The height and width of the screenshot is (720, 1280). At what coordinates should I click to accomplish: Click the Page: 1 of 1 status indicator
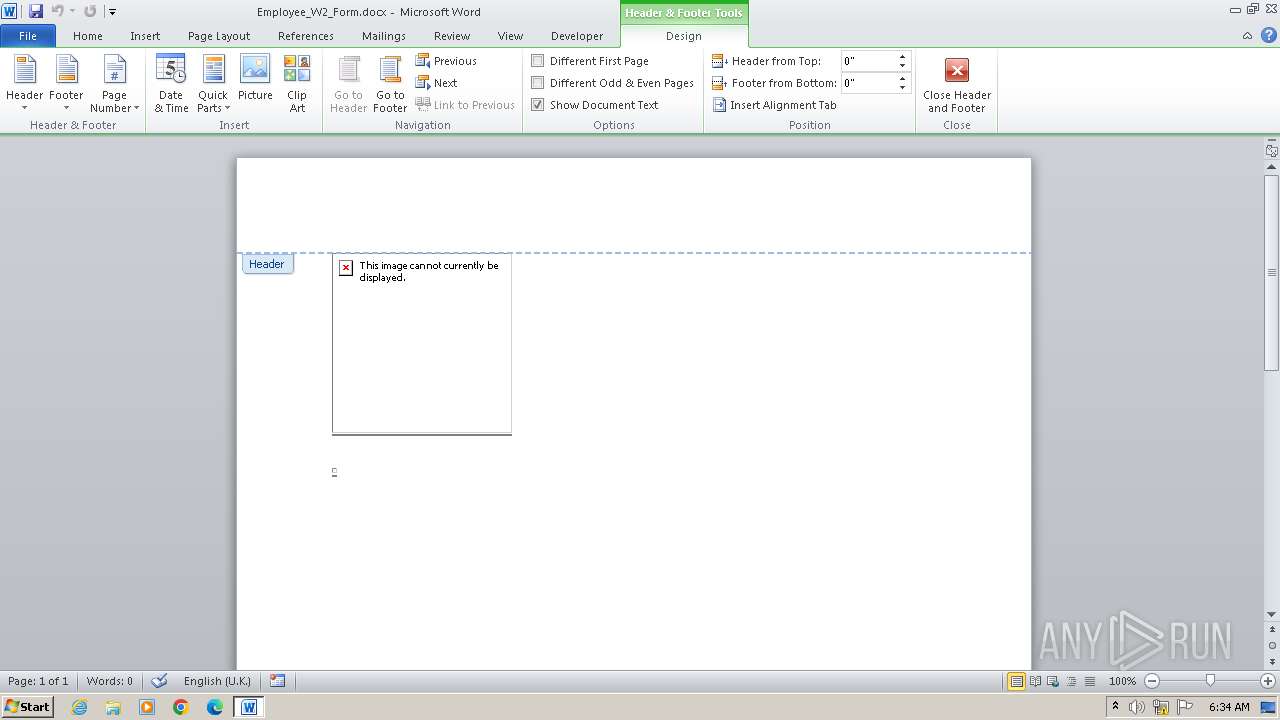[38, 681]
